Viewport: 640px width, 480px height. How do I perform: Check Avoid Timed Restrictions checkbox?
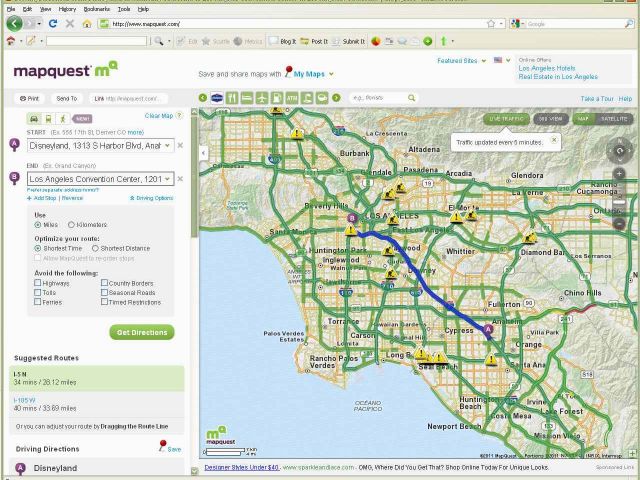(x=104, y=302)
